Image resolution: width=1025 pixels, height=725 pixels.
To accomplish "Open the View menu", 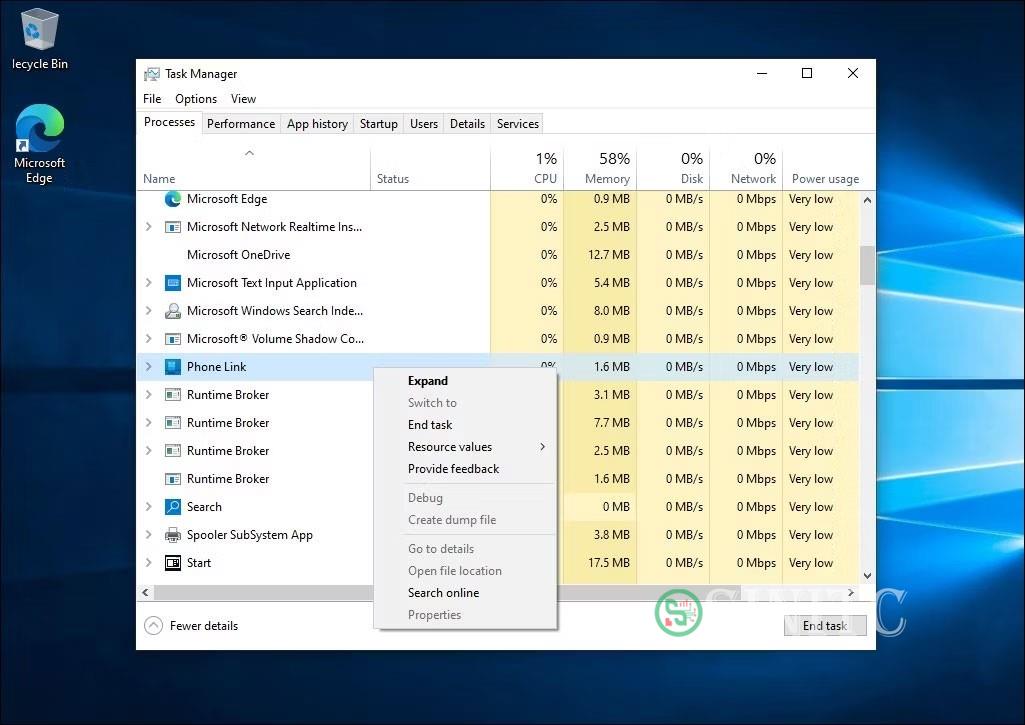I will coord(243,99).
